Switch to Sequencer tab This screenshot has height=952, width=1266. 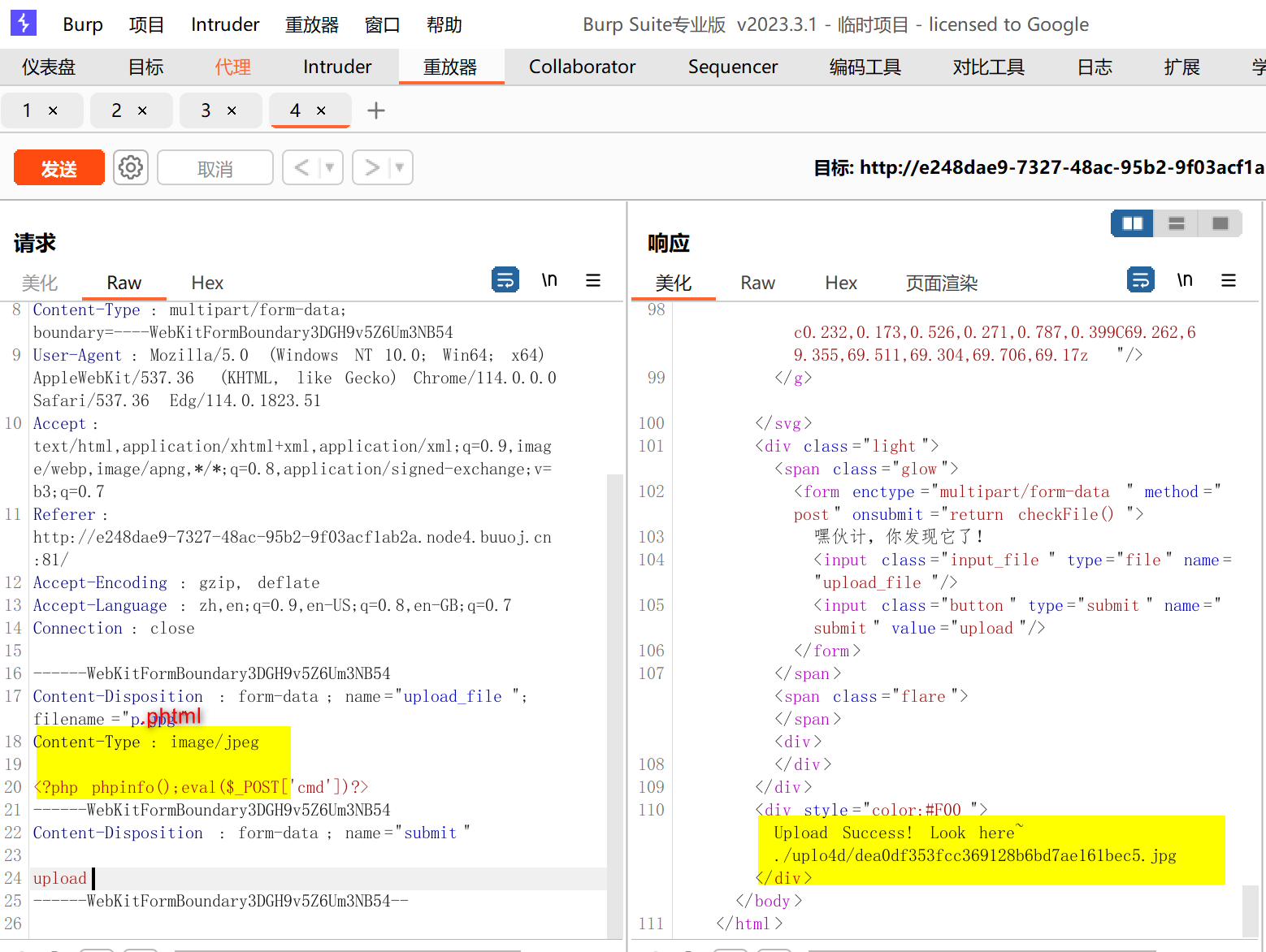click(733, 67)
